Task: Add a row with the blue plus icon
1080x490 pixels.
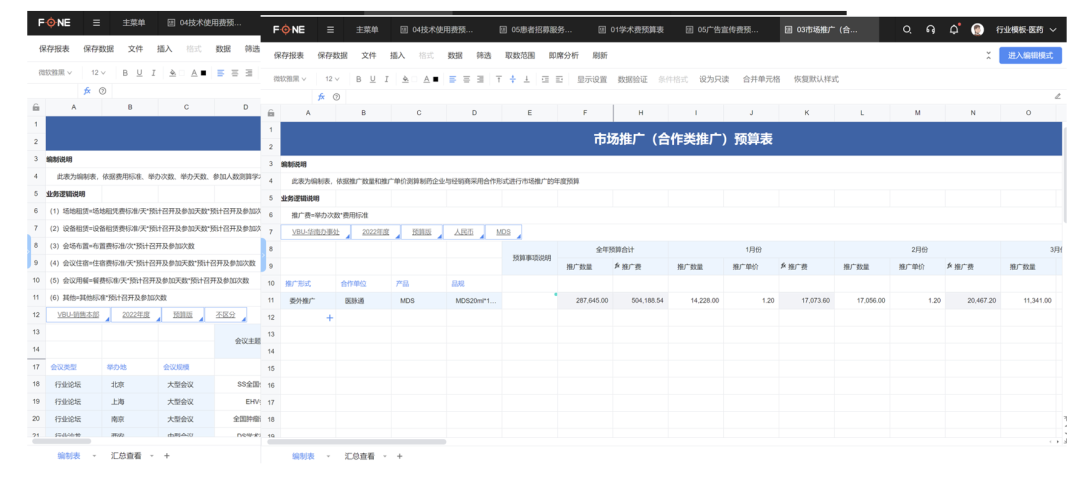Action: [x=329, y=318]
